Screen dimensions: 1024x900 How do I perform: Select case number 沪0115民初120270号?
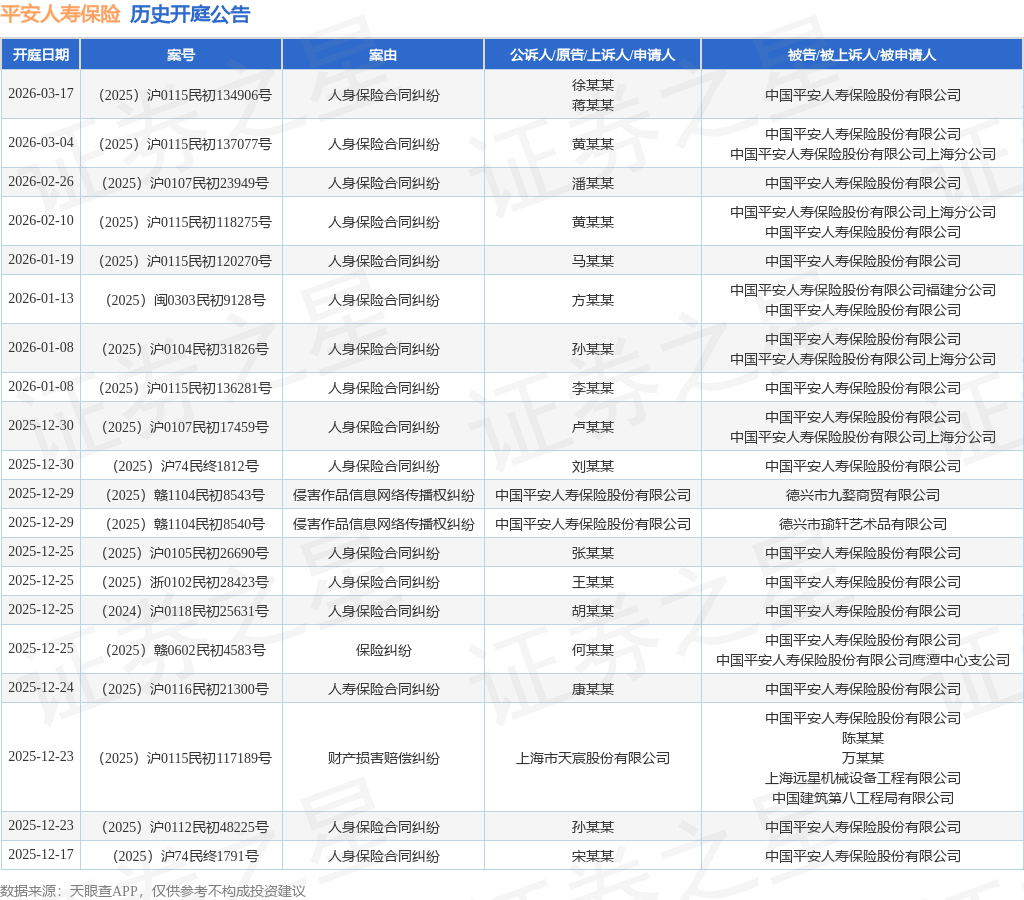point(185,261)
